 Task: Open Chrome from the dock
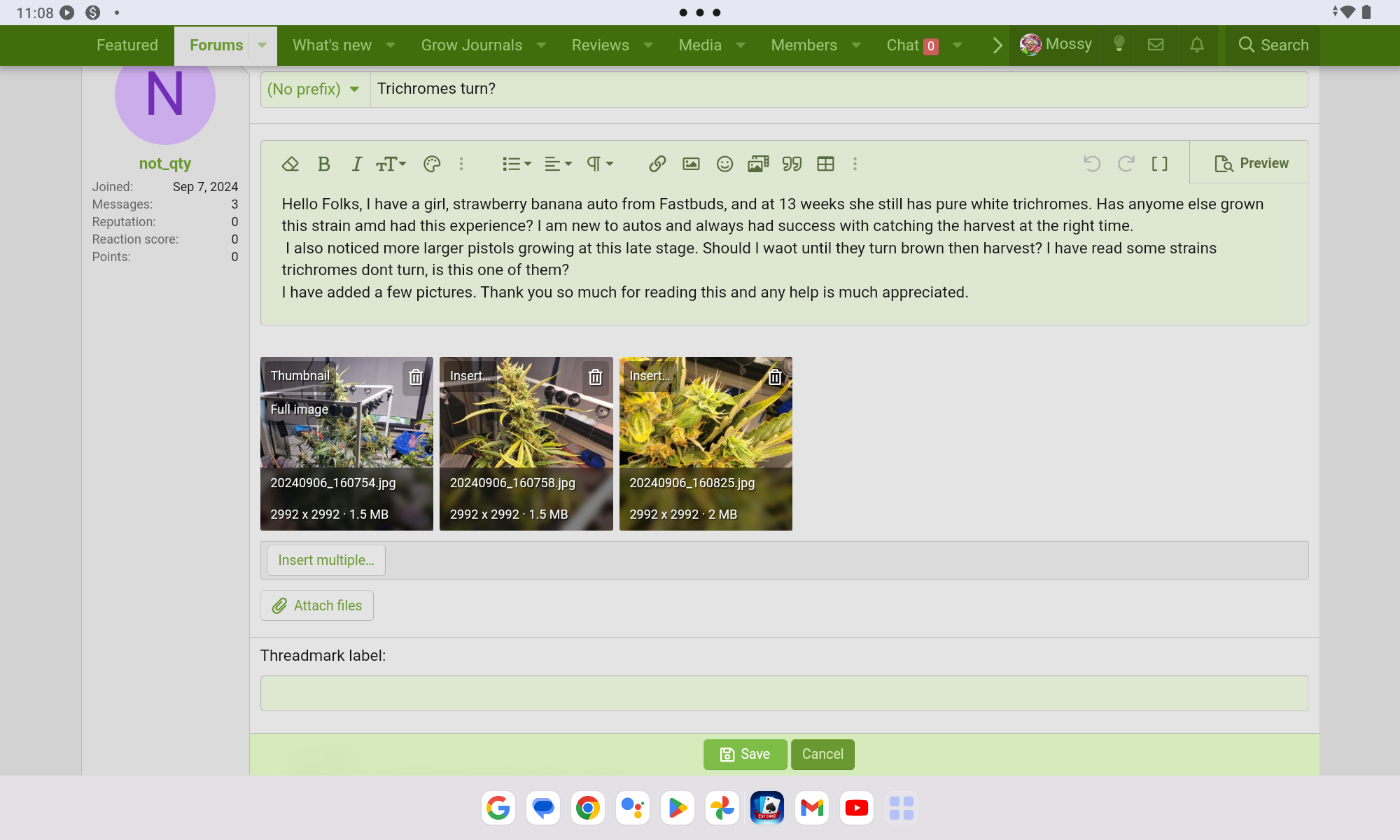tap(588, 808)
